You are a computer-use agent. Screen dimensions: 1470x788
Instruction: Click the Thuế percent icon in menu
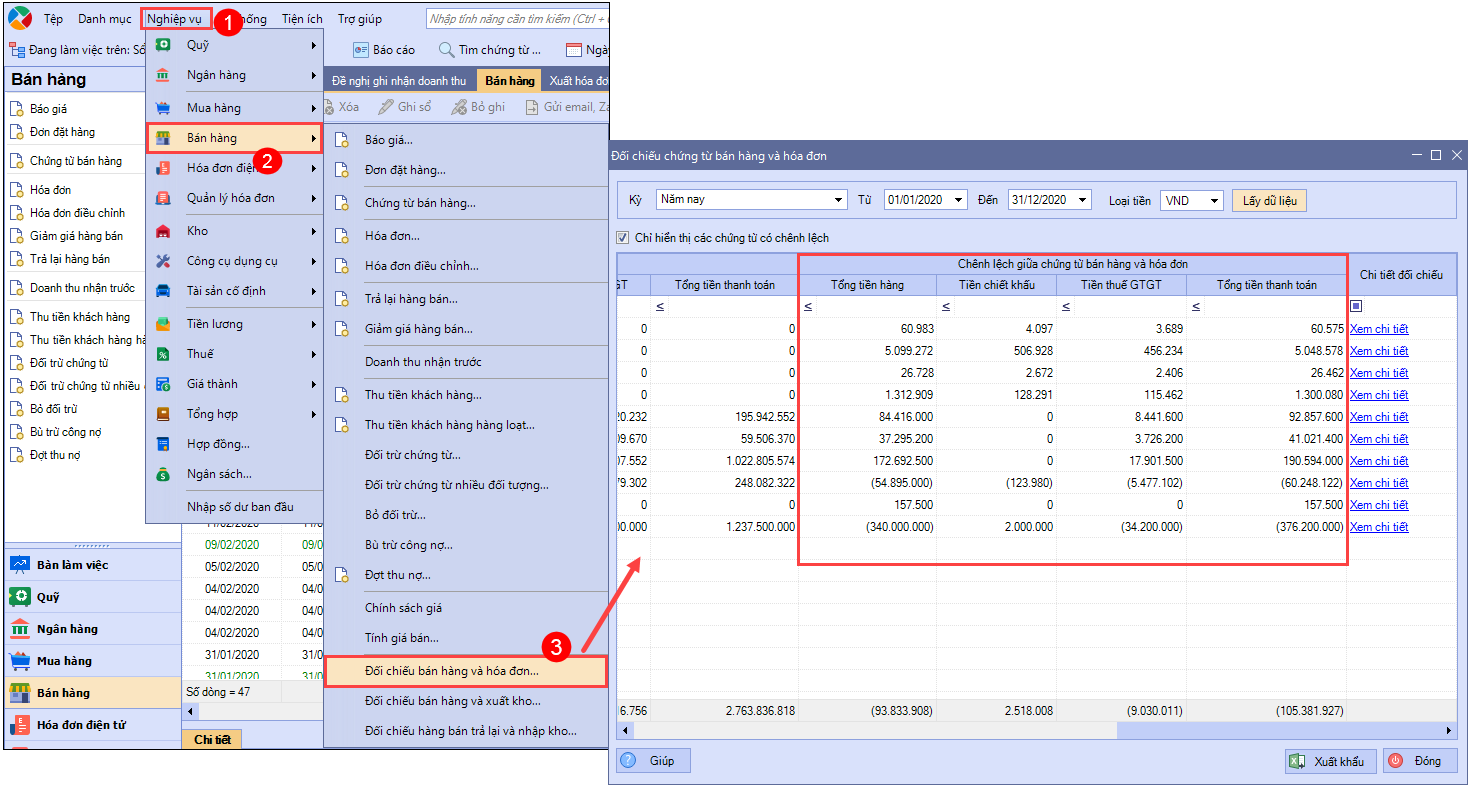click(164, 354)
